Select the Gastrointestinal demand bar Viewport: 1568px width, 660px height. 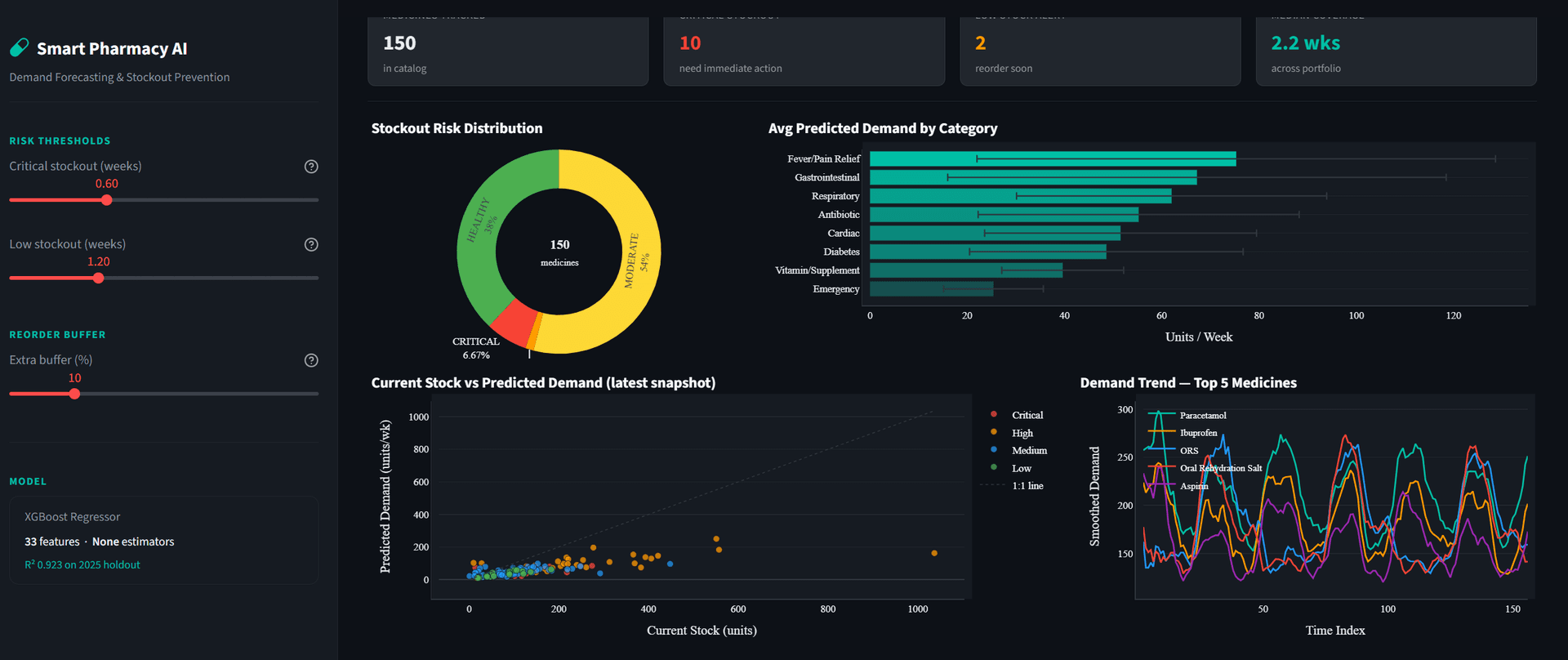click(x=1033, y=177)
